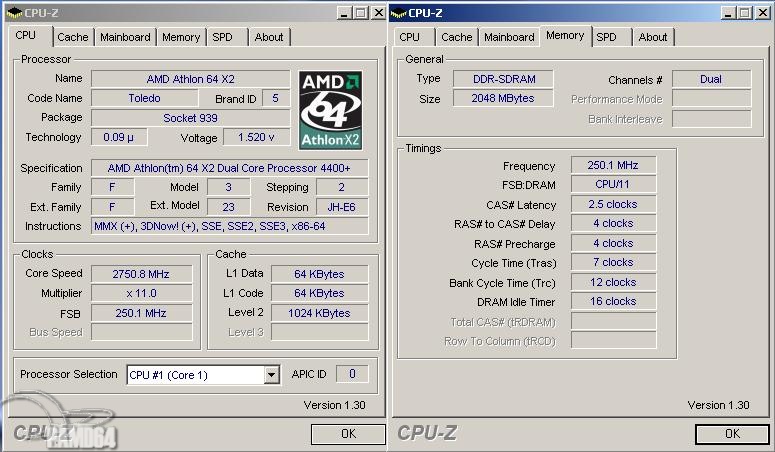Screen dimensions: 775x452
Task: Click the L1 Data value '64 KBytes'
Action: click(x=319, y=274)
